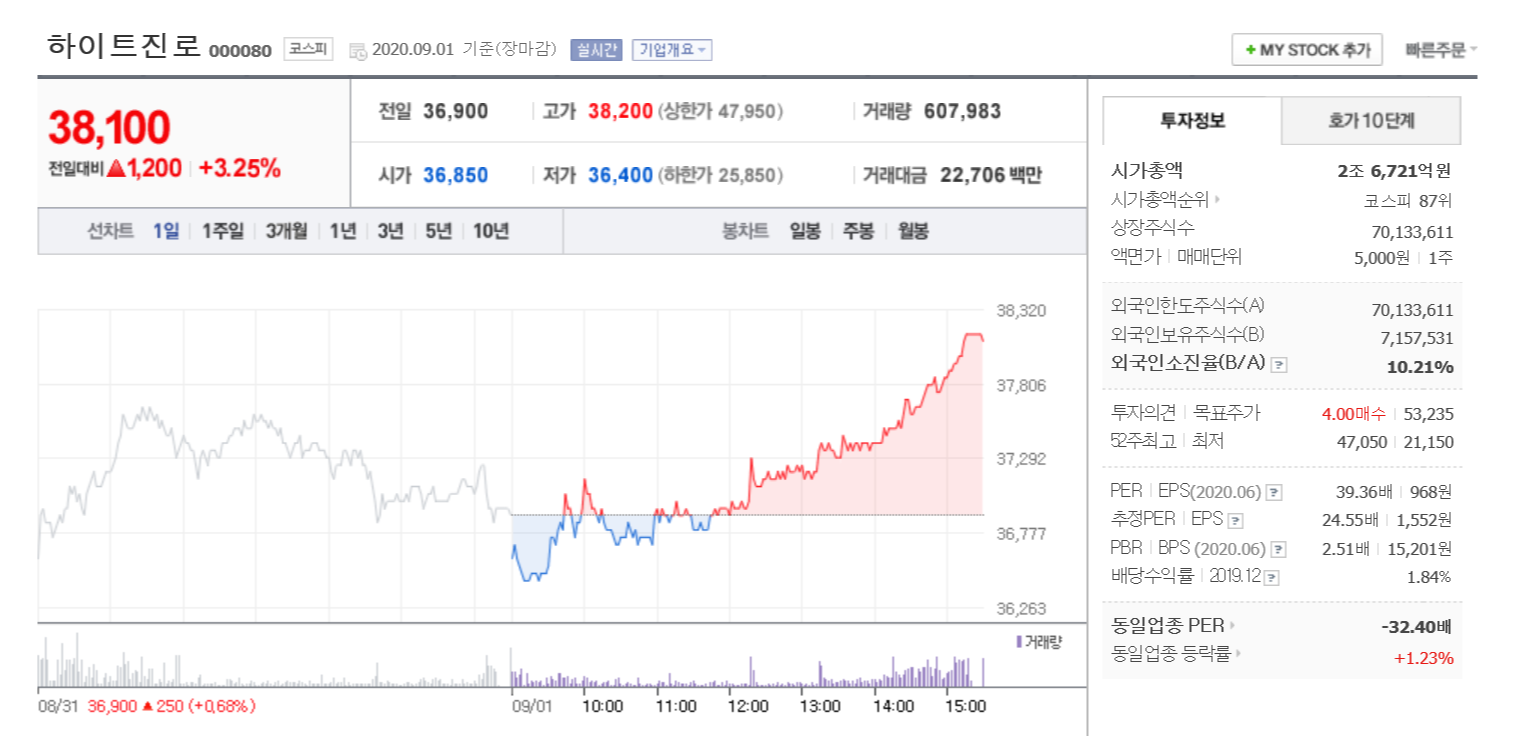Select the 10년 line chart period
Viewport: 1529px width, 736px height.
click(x=491, y=231)
